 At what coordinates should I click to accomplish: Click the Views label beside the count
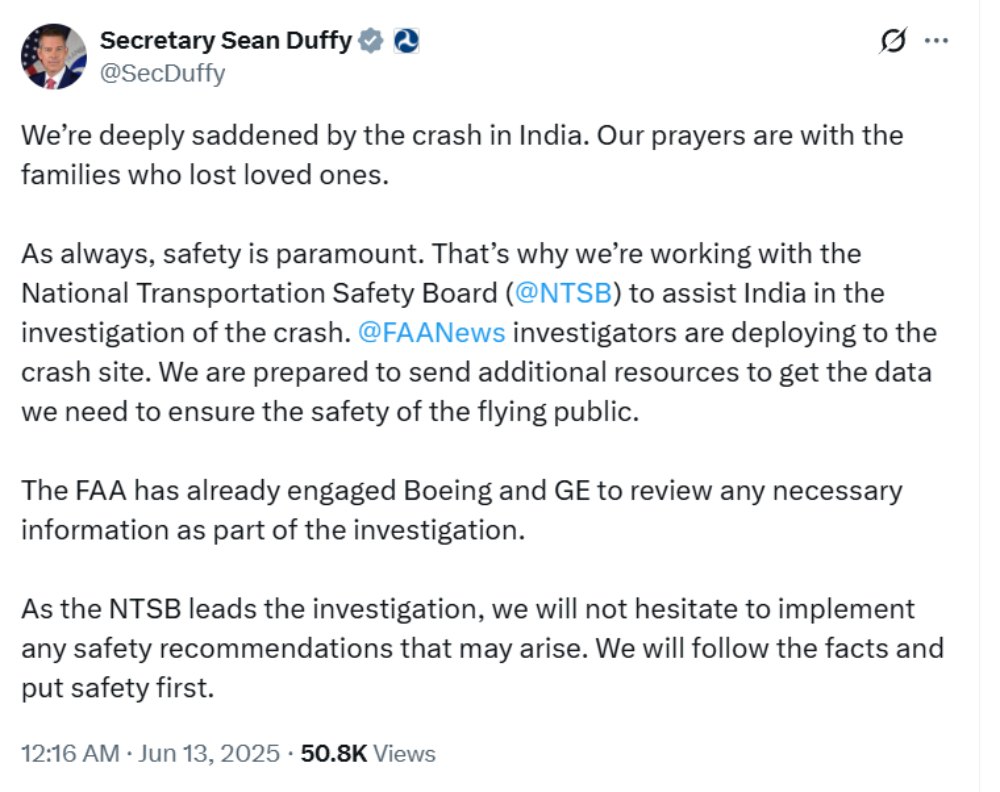(x=406, y=753)
